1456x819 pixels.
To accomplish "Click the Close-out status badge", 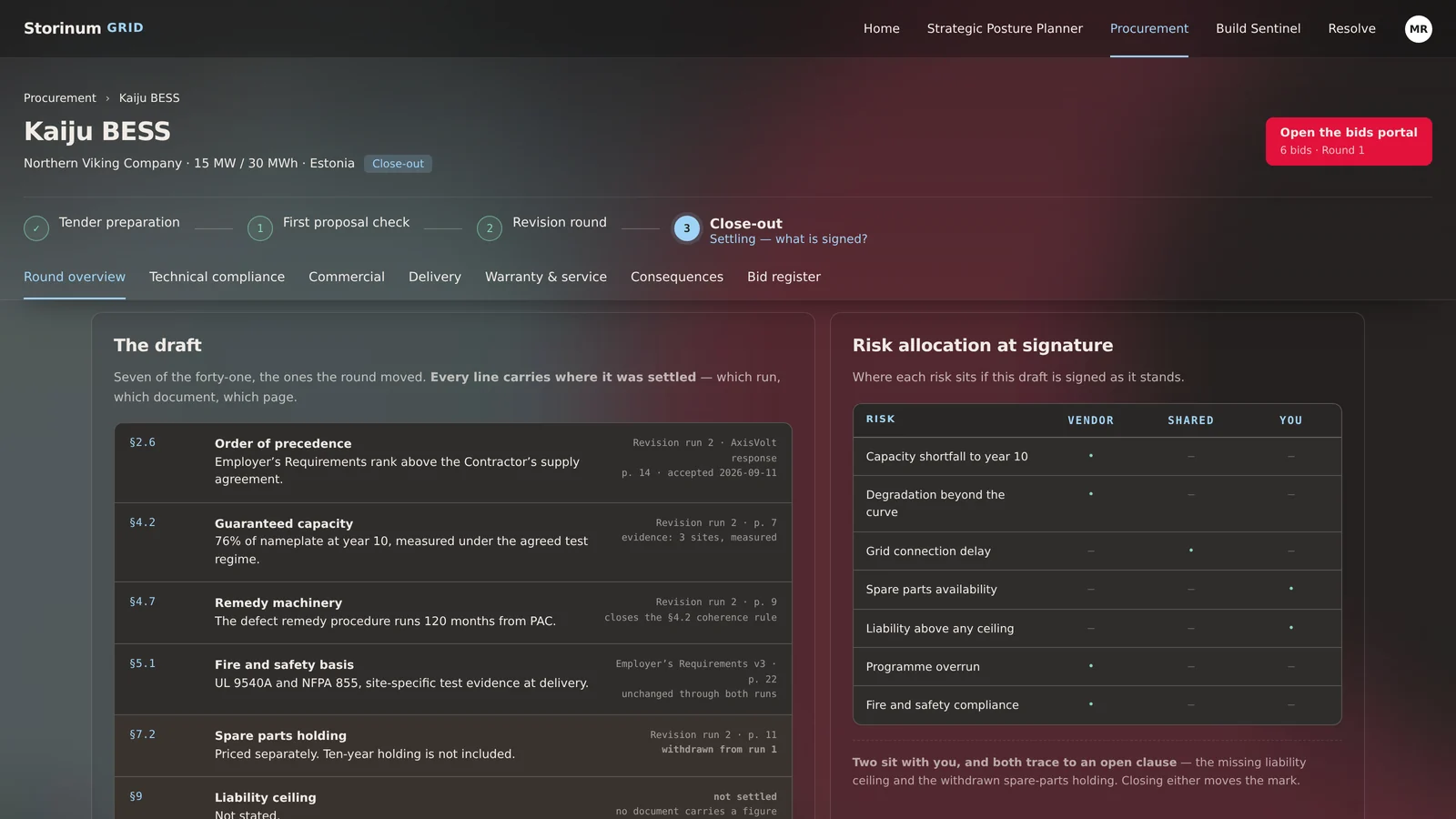I will pos(398,164).
